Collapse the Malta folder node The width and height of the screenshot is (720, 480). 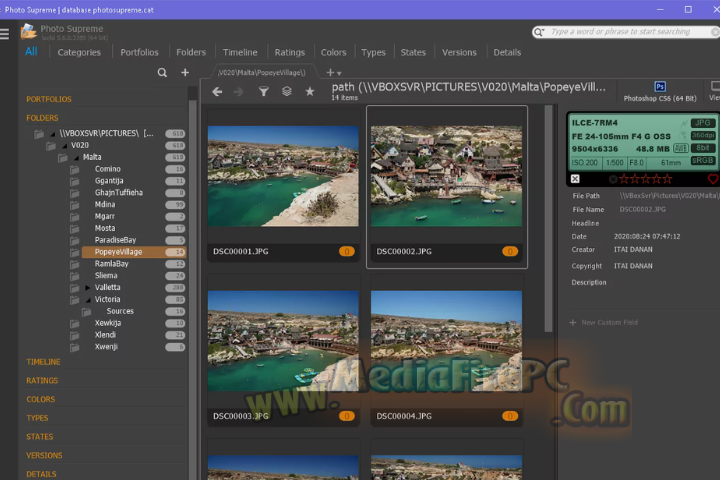[76, 158]
